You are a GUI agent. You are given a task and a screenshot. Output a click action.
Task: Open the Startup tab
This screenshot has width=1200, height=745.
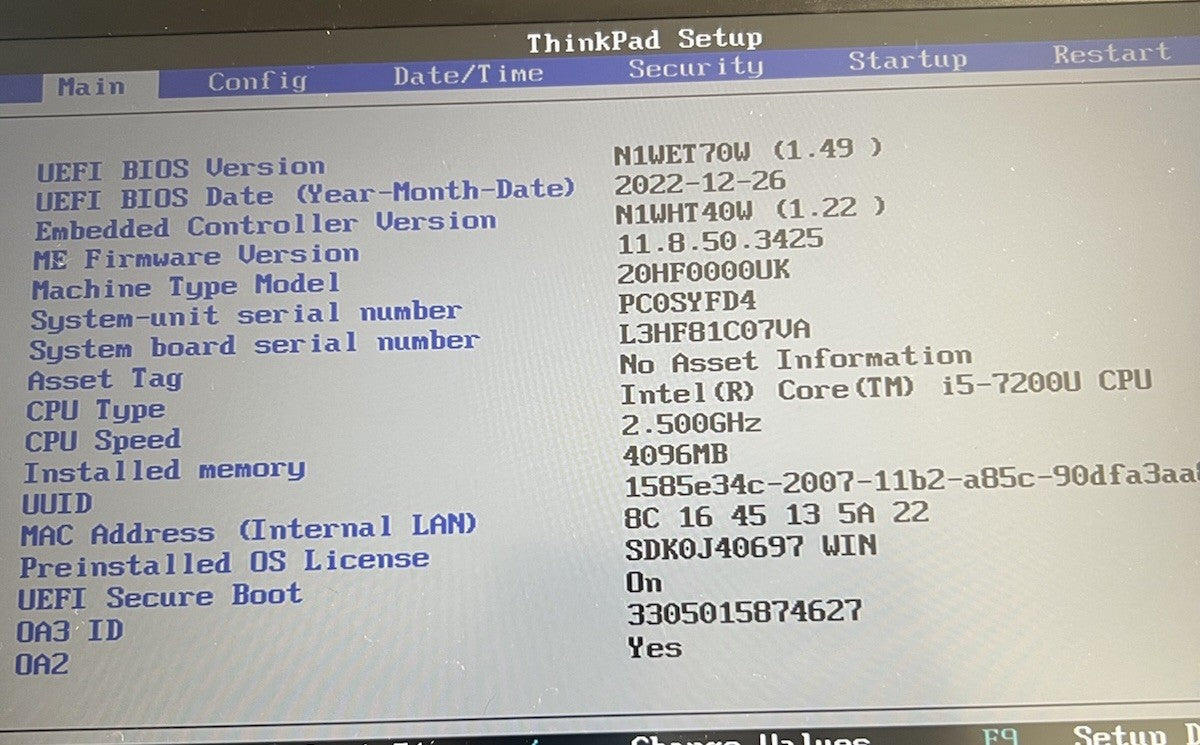tap(907, 60)
